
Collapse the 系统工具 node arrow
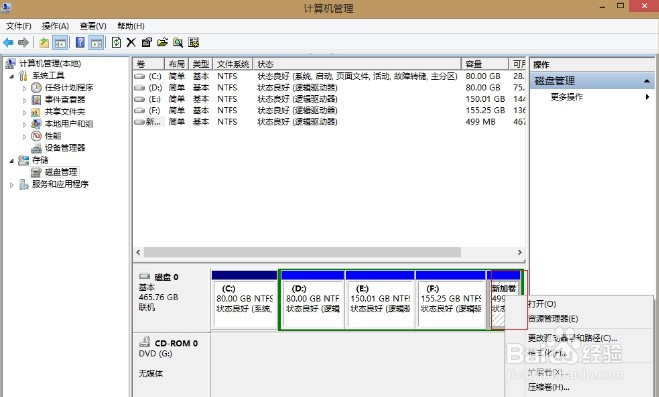pos(12,76)
